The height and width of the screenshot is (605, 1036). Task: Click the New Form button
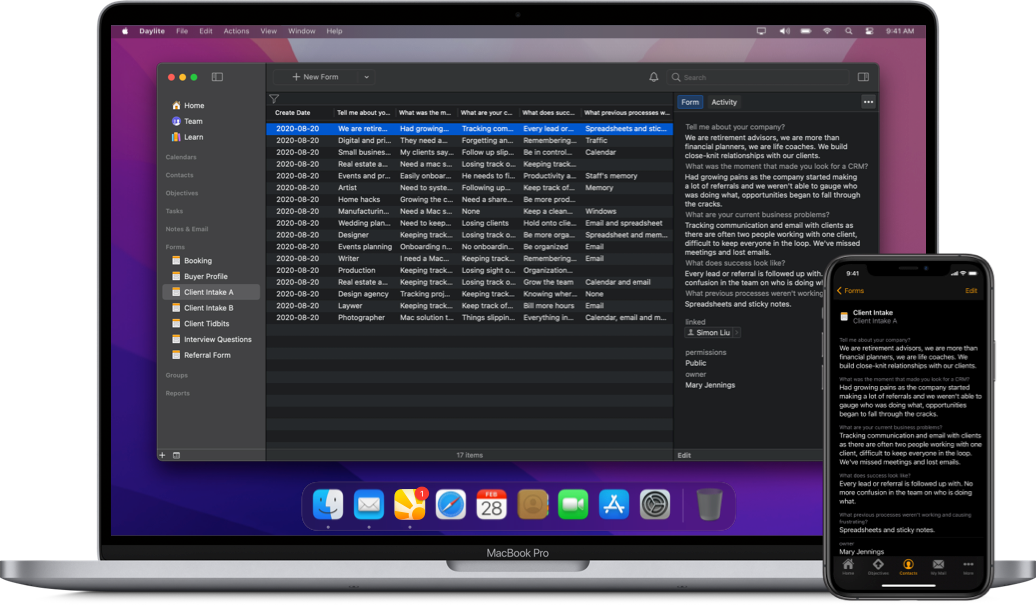click(x=316, y=77)
